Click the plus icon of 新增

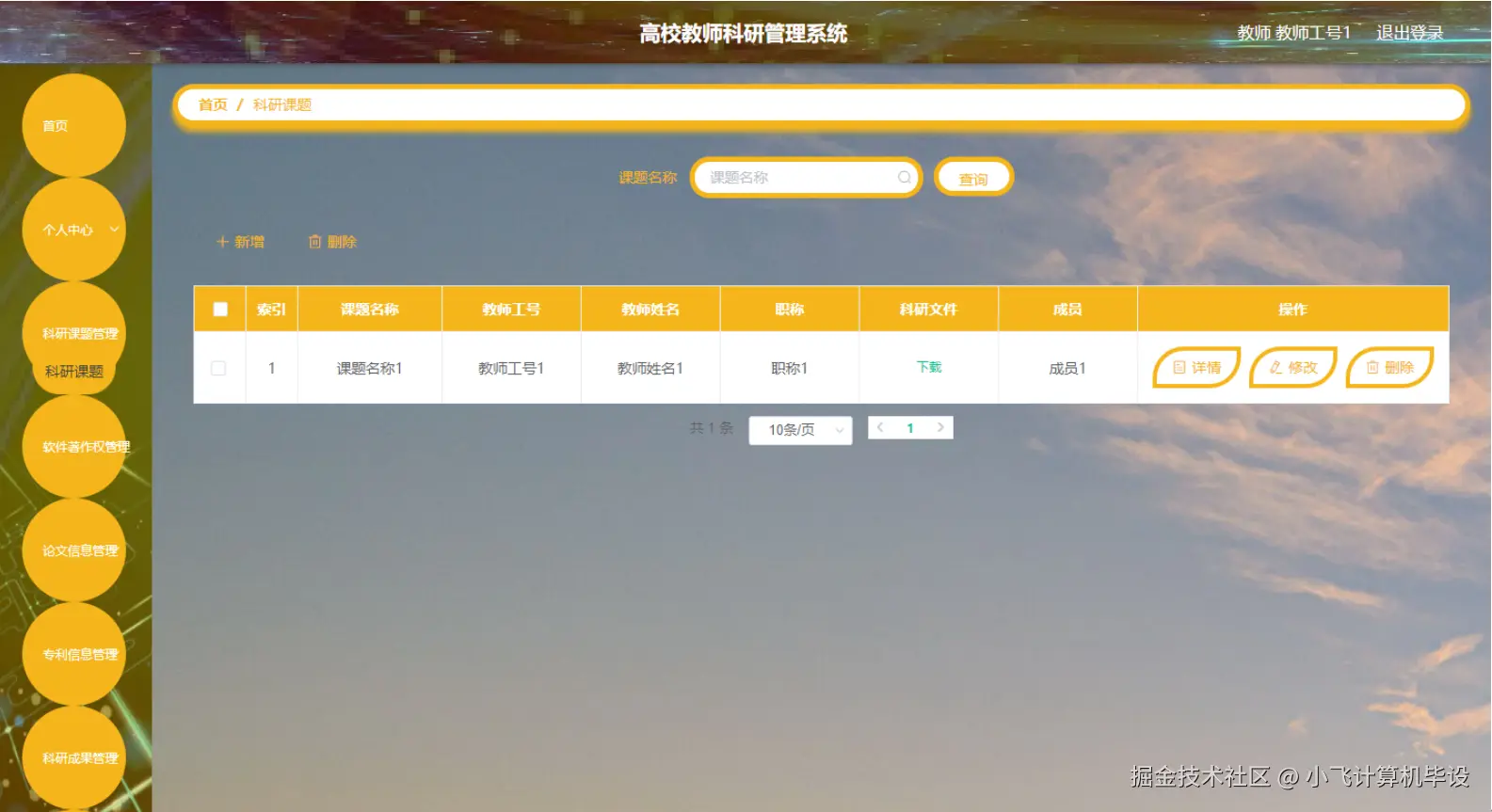pyautogui.click(x=222, y=242)
